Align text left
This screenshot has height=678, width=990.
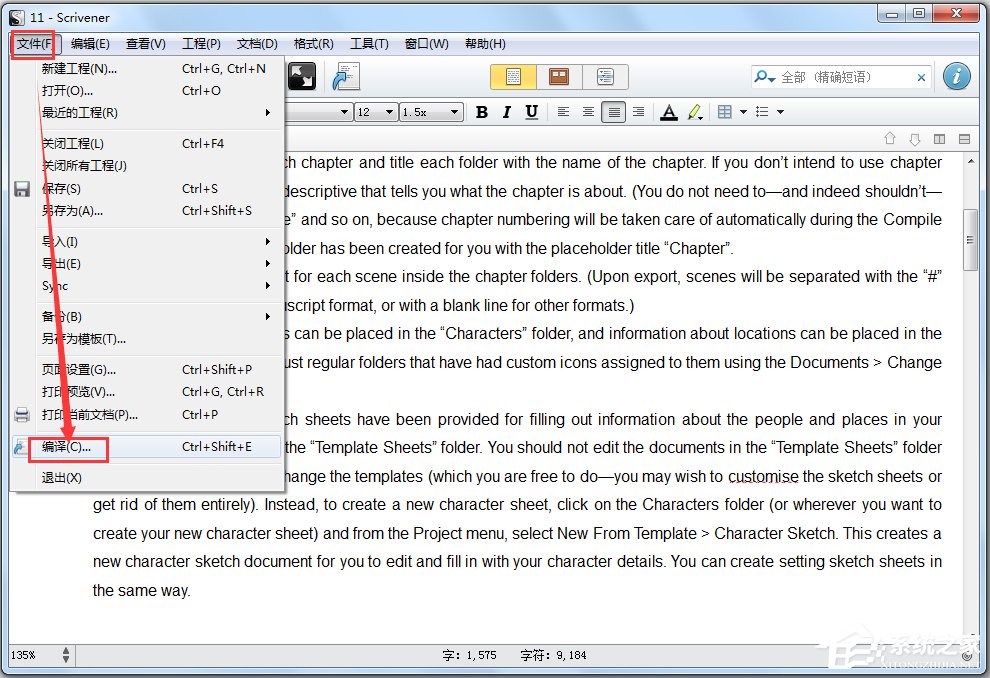point(563,112)
